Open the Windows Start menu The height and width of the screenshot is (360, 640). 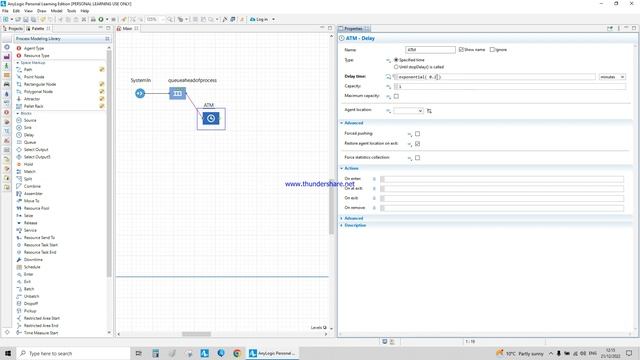coord(8,353)
